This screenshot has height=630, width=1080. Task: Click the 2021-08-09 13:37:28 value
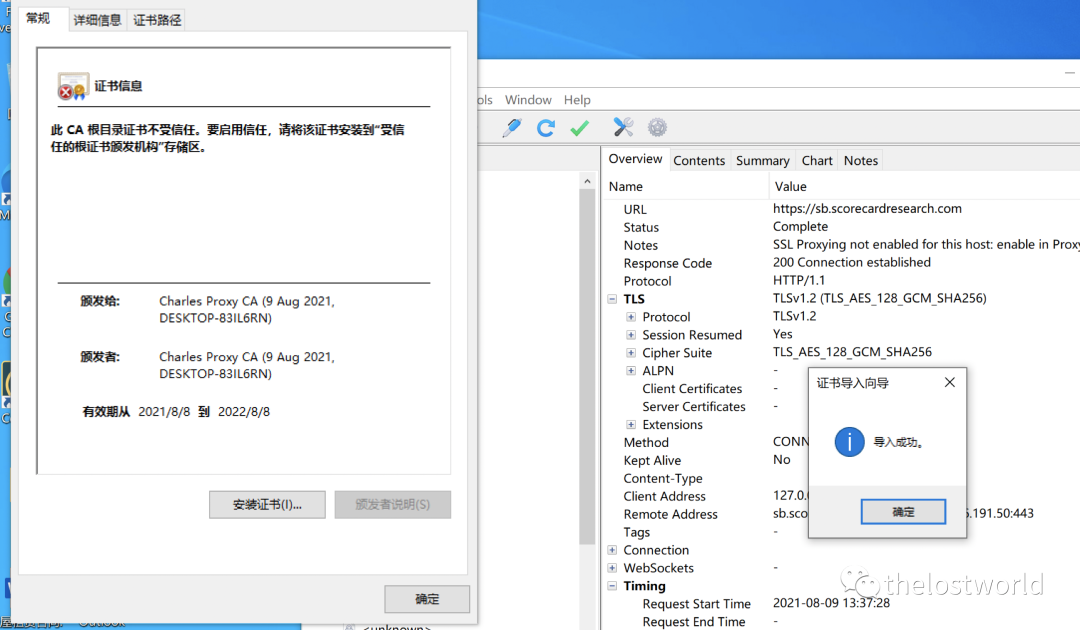(831, 602)
